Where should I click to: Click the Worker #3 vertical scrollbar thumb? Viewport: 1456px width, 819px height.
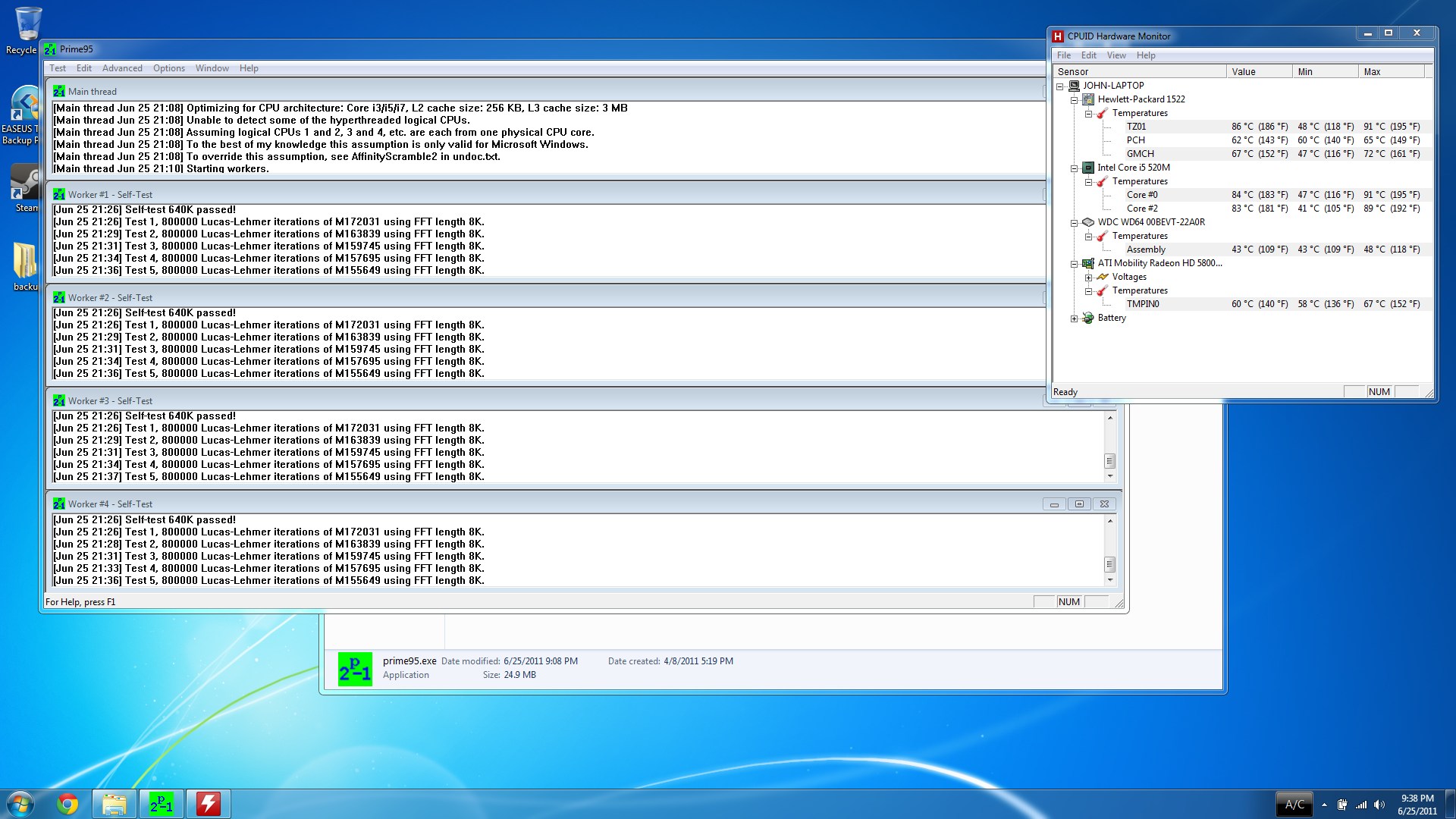coord(1109,461)
